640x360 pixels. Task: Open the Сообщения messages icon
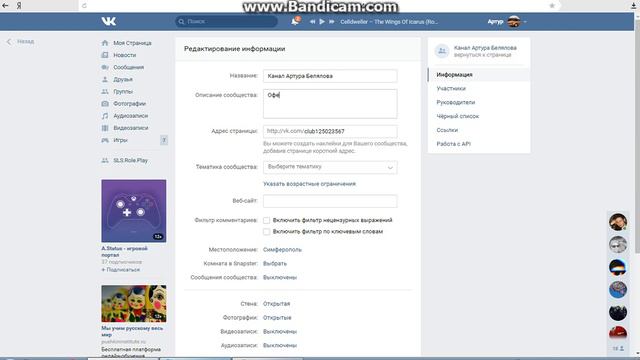pyautogui.click(x=105, y=67)
